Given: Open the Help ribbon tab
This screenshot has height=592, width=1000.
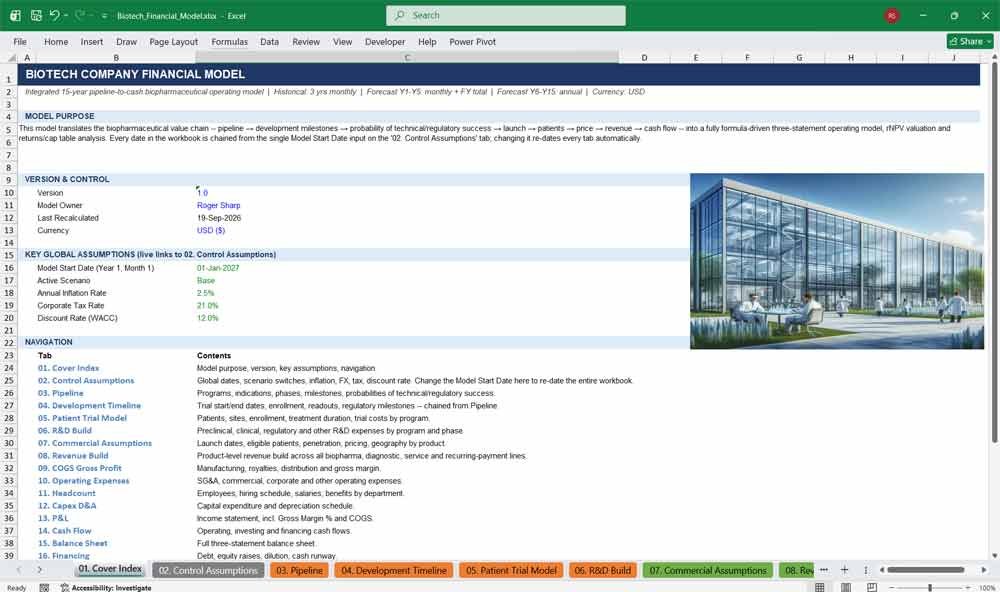Looking at the screenshot, I should coord(427,41).
